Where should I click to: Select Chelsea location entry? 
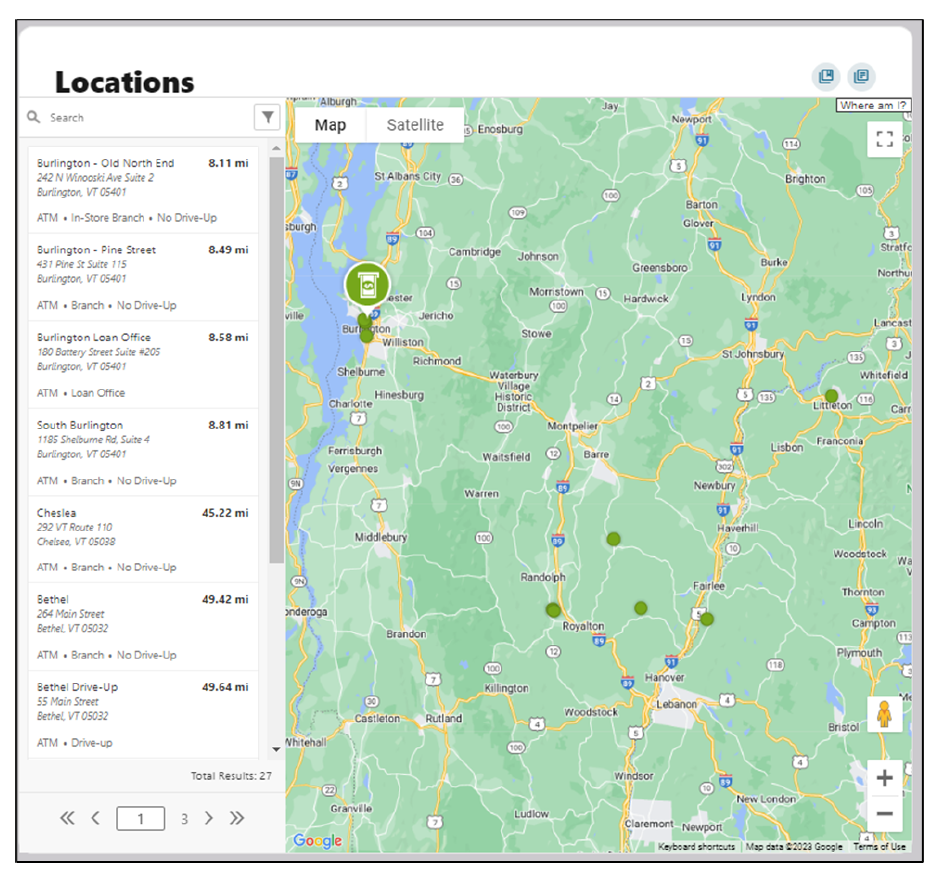coord(143,539)
